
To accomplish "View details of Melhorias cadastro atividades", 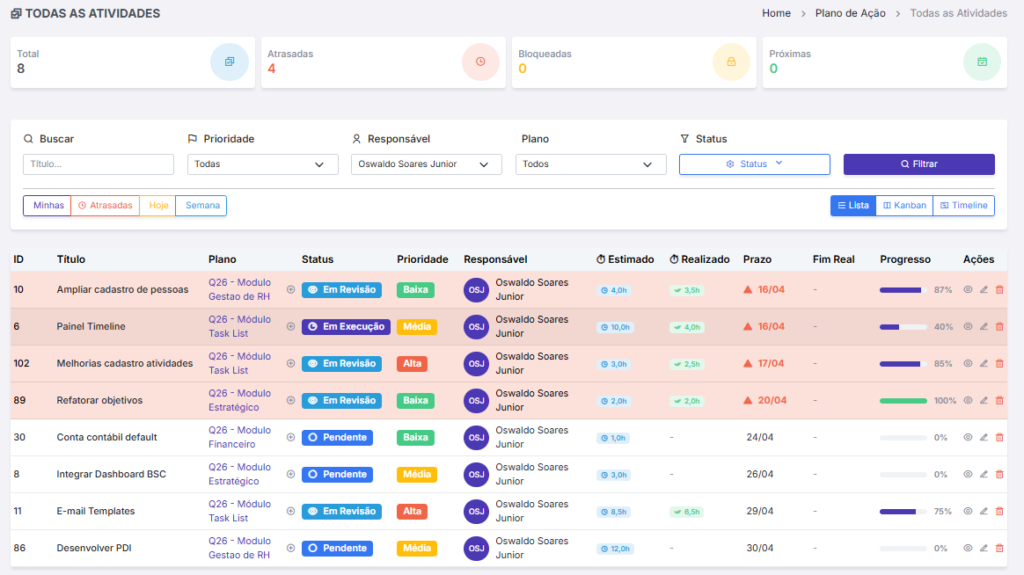I will (968, 363).
